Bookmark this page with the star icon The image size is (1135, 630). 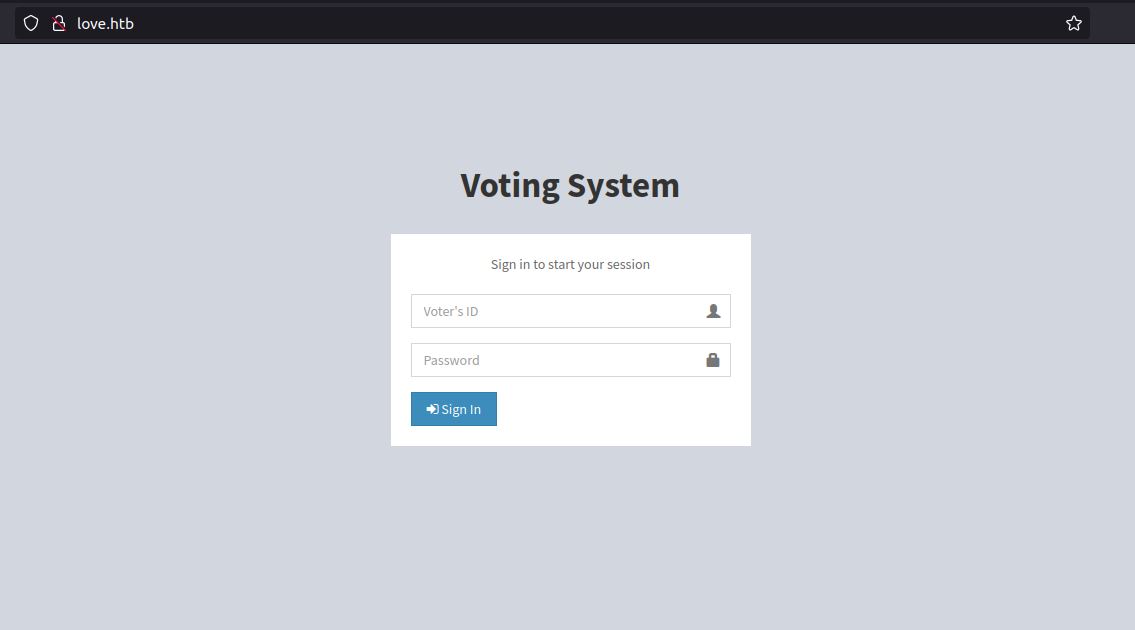[1073, 23]
